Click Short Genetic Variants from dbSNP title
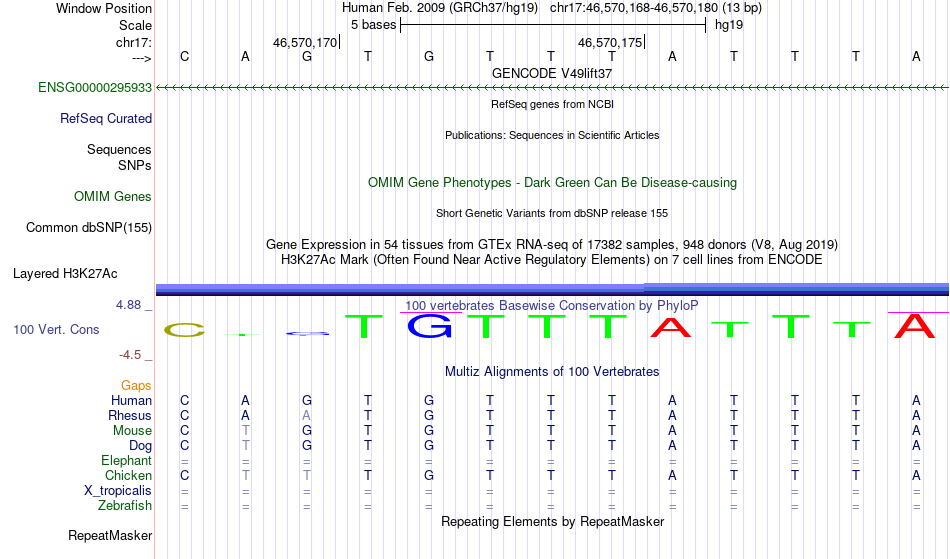This screenshot has height=559, width=950. pyautogui.click(x=552, y=213)
